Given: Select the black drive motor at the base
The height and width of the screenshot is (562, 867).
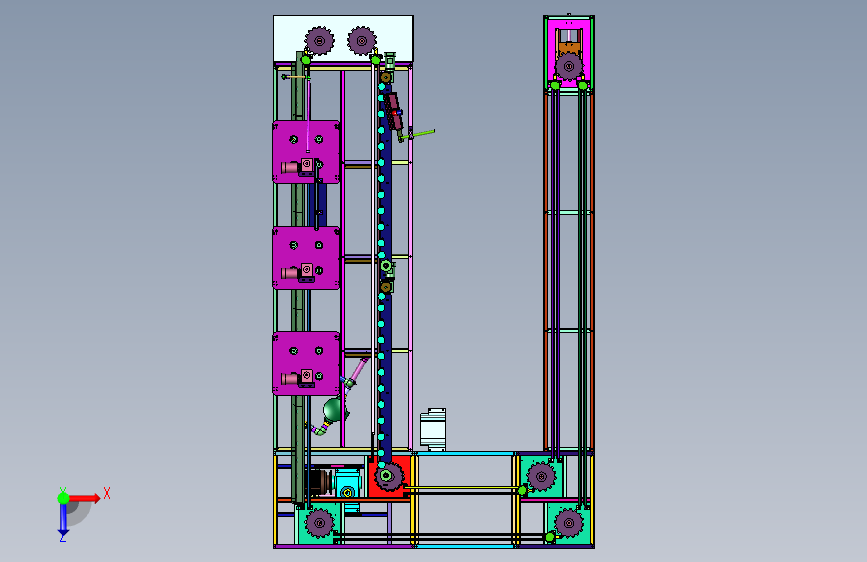Looking at the screenshot, I should tap(320, 482).
